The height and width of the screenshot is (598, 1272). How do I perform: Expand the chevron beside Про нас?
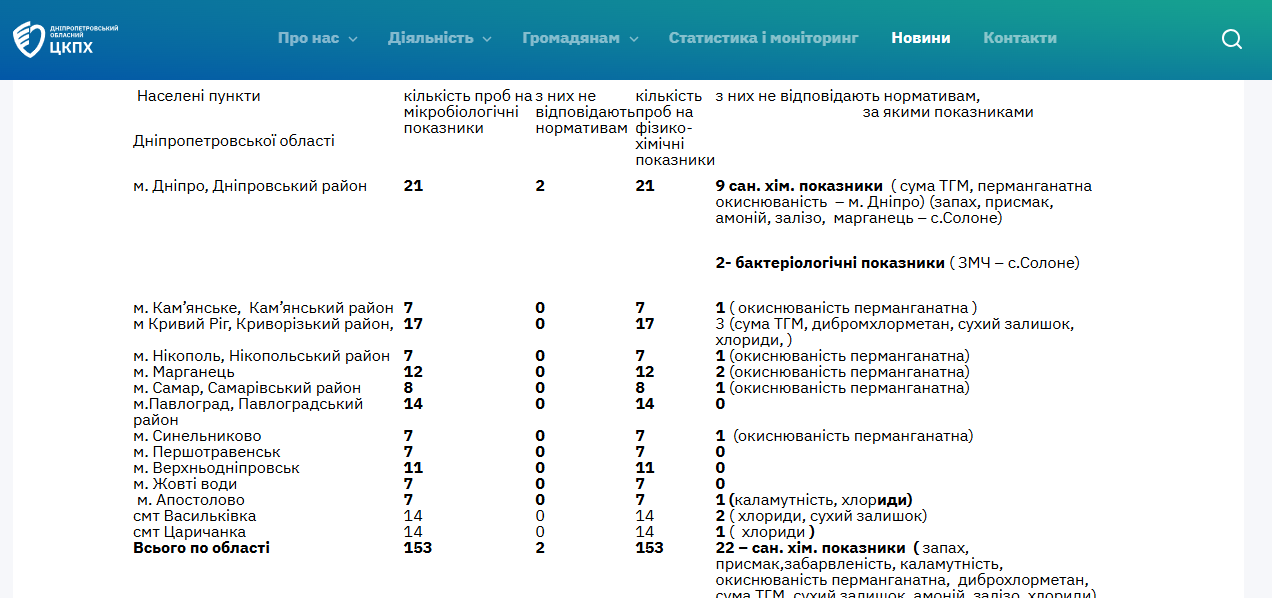[x=352, y=39]
